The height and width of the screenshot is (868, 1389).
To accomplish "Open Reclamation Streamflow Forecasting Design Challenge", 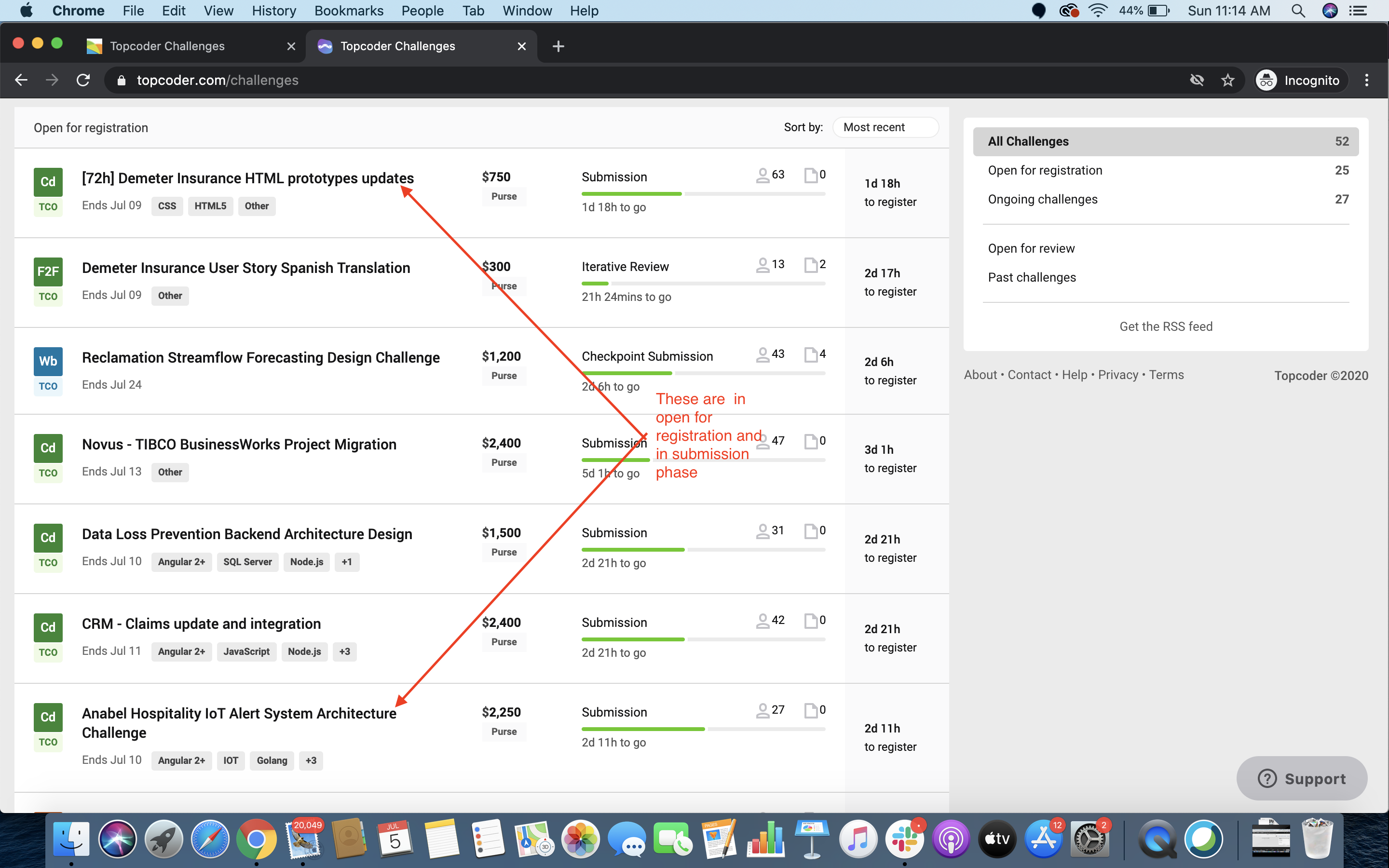I will [260, 358].
